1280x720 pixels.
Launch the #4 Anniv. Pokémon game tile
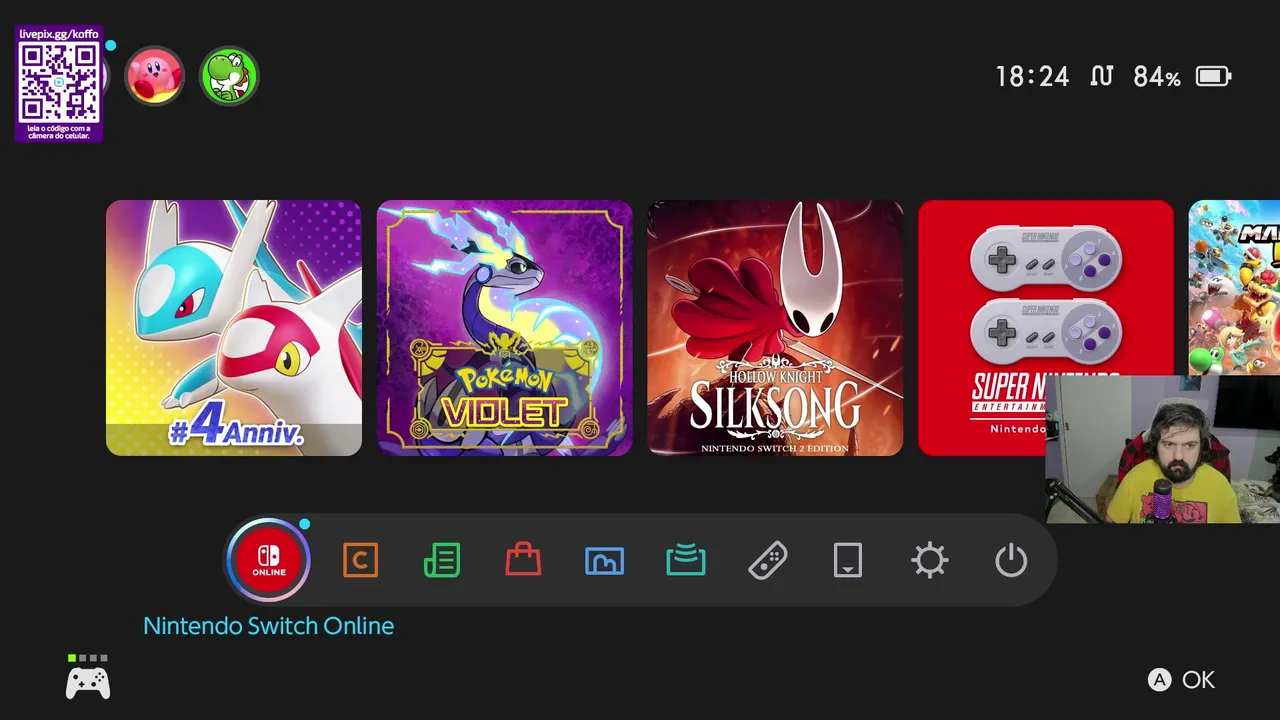coord(234,328)
